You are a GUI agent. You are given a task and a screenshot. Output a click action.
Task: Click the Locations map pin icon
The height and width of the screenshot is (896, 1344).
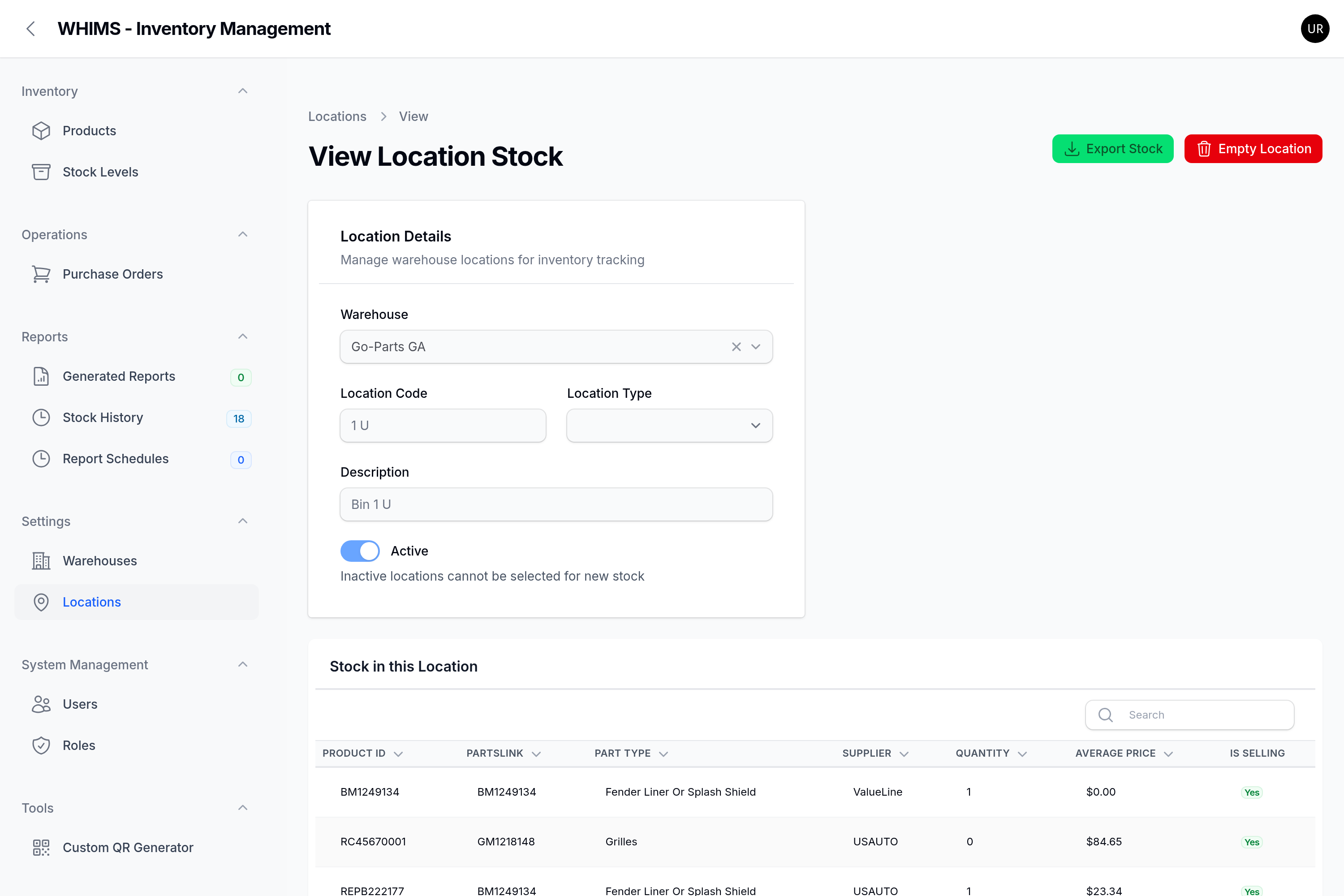click(x=41, y=602)
